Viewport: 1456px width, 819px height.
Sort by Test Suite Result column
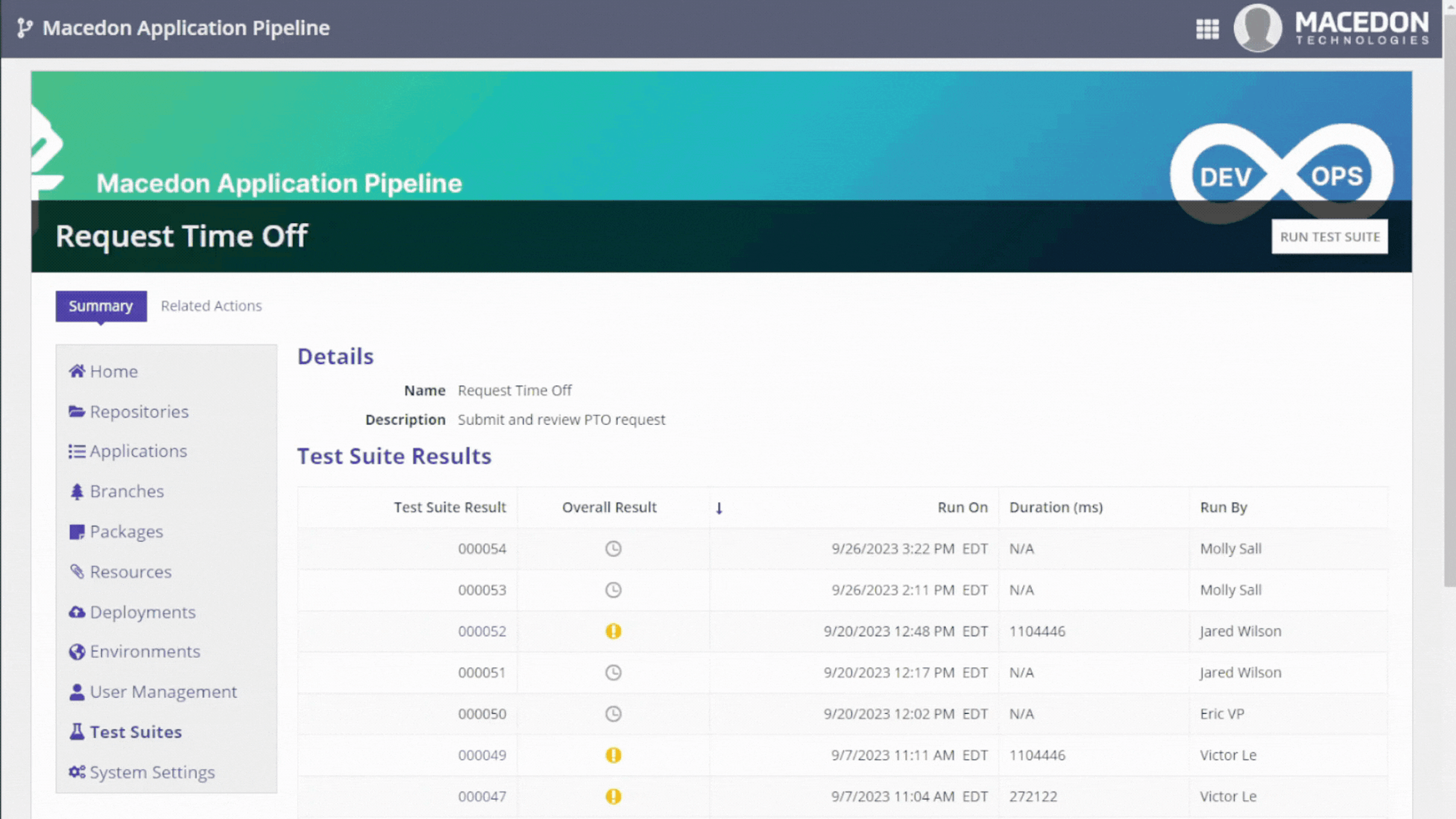click(450, 508)
